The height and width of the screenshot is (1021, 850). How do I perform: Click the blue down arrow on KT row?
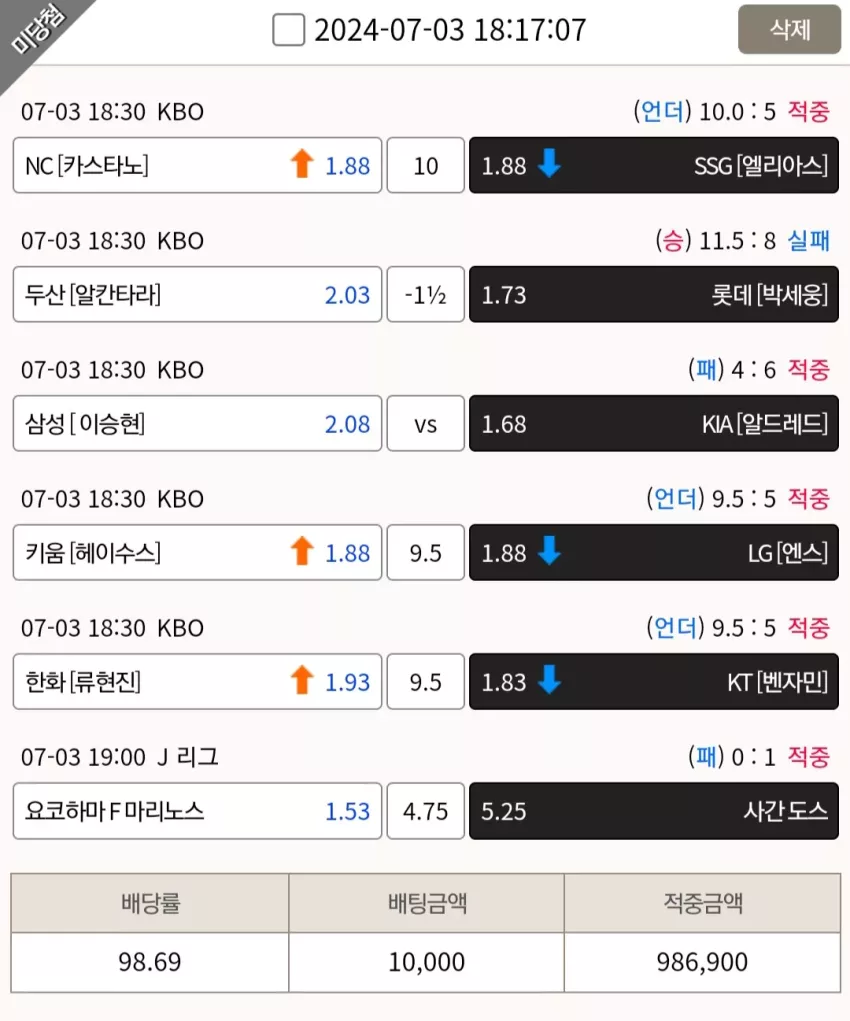549,679
